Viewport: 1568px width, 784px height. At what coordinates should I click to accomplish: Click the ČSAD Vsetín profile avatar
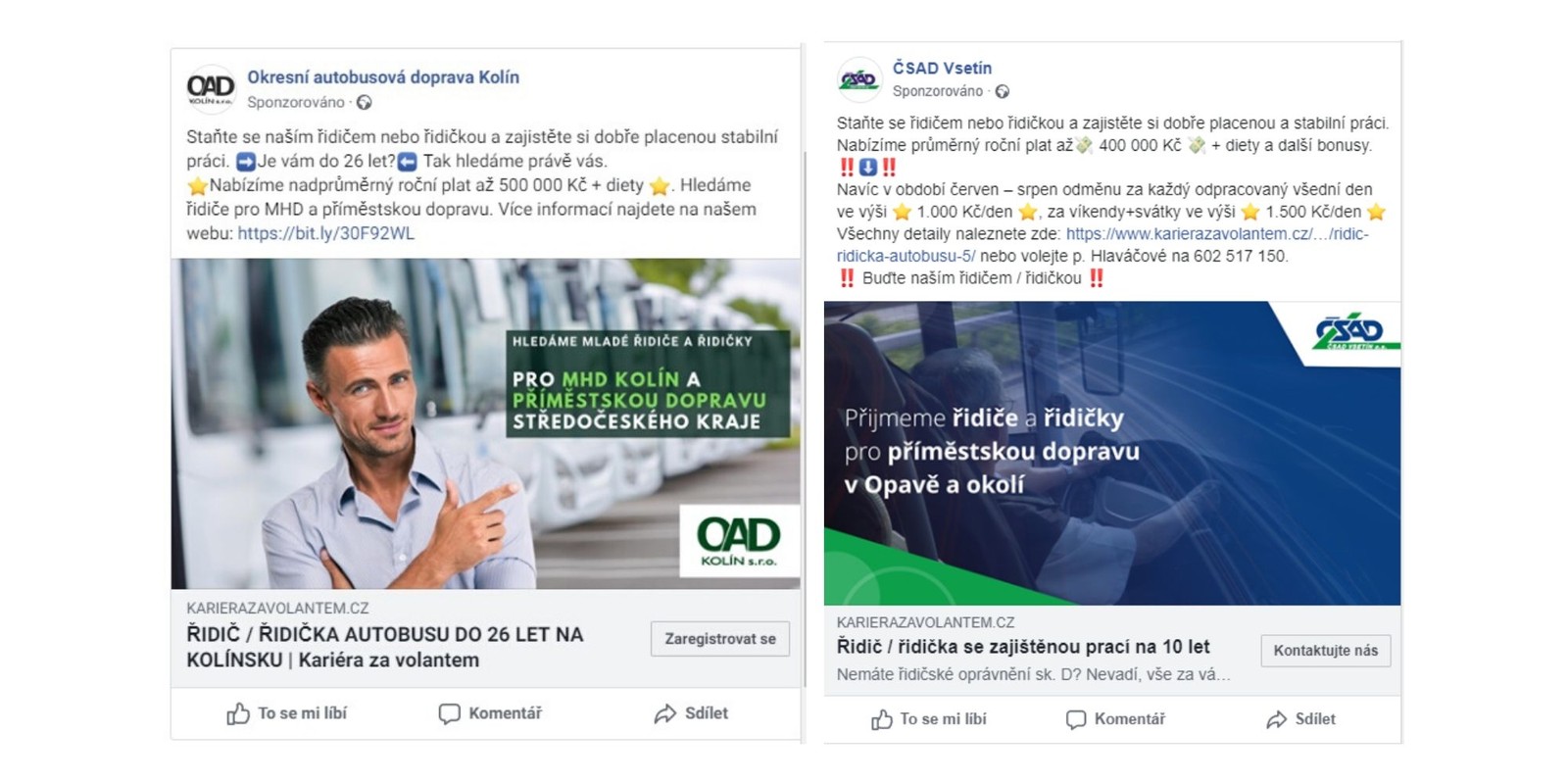[859, 79]
